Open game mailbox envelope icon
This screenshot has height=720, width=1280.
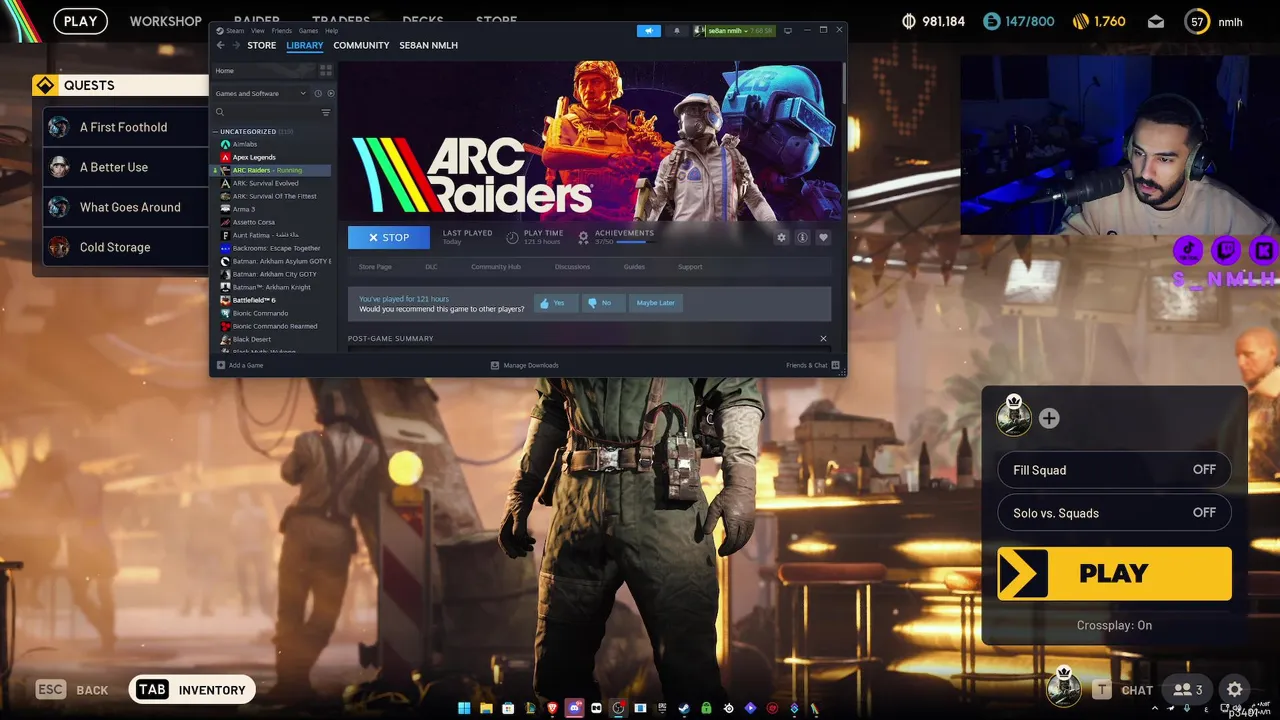pos(1156,21)
